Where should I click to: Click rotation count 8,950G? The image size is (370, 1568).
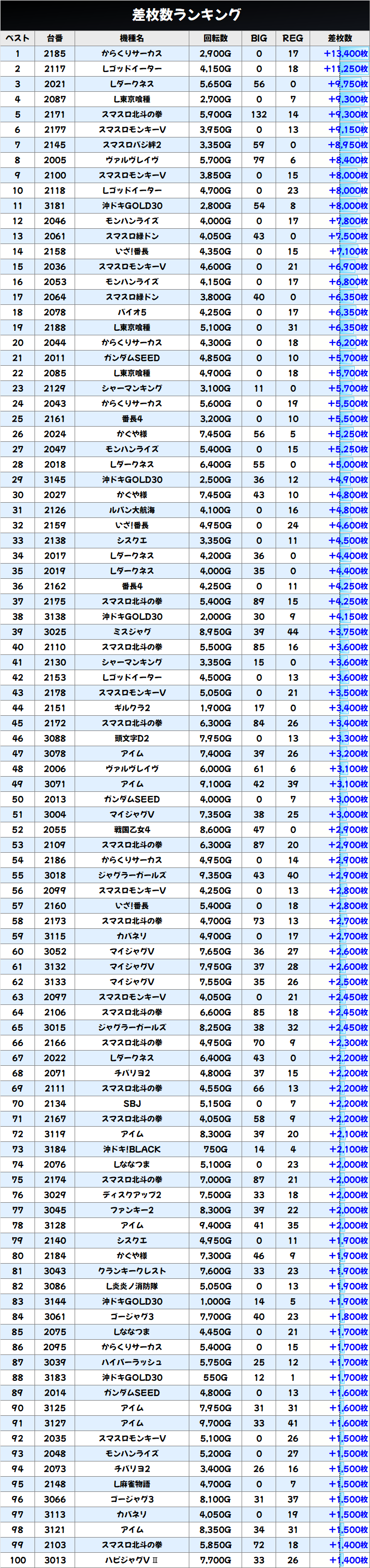click(x=215, y=632)
